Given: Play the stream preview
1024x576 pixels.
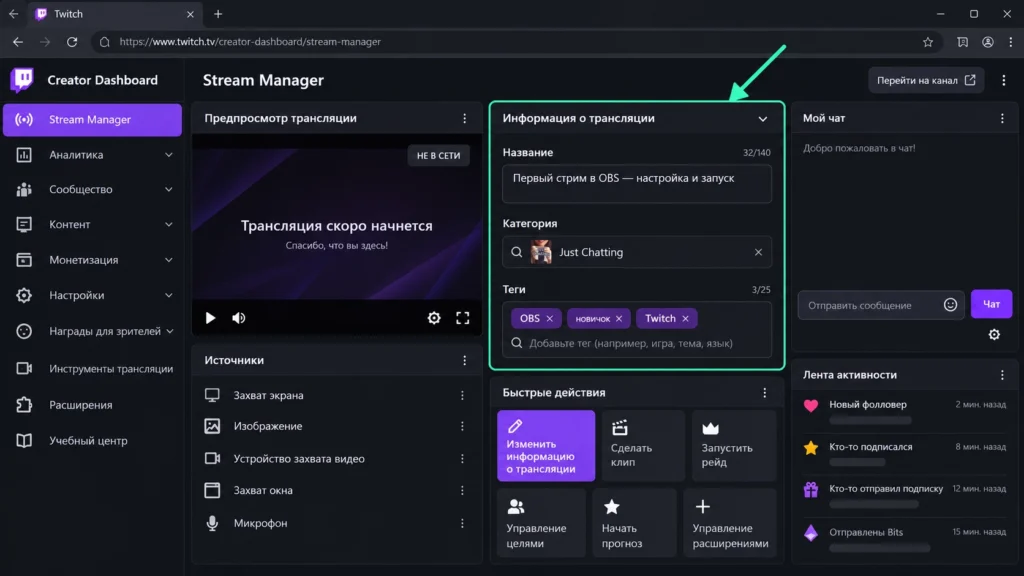Looking at the screenshot, I should (x=210, y=318).
